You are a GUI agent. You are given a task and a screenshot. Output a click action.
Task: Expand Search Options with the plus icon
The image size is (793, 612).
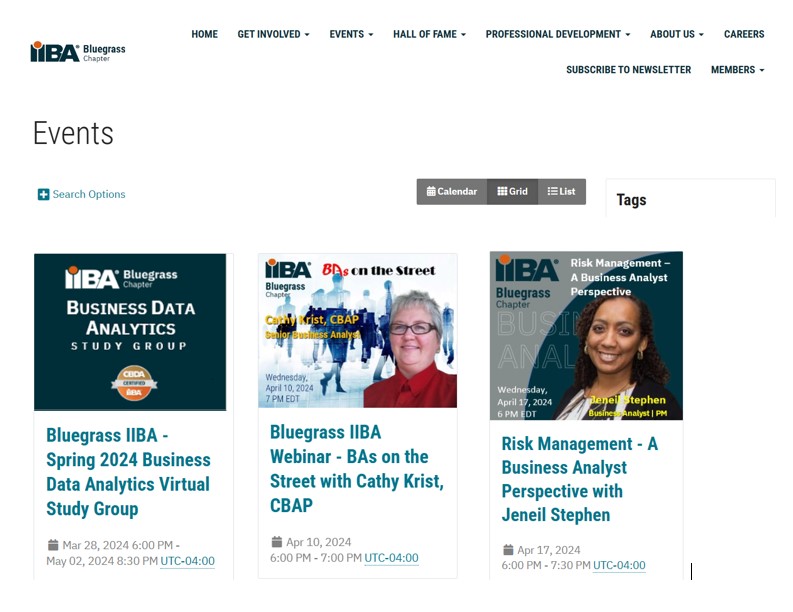43,194
